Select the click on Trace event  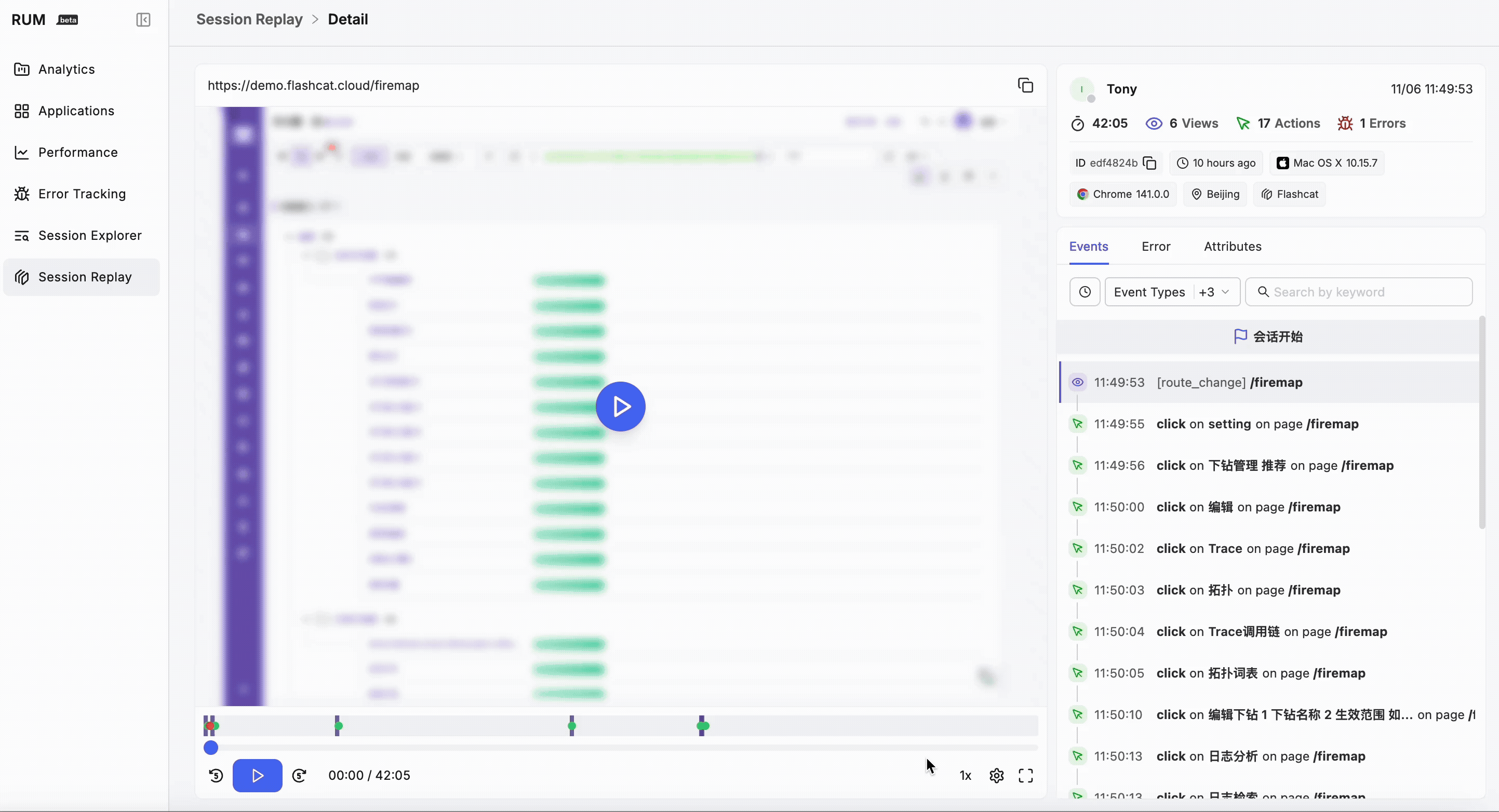(x=1252, y=548)
